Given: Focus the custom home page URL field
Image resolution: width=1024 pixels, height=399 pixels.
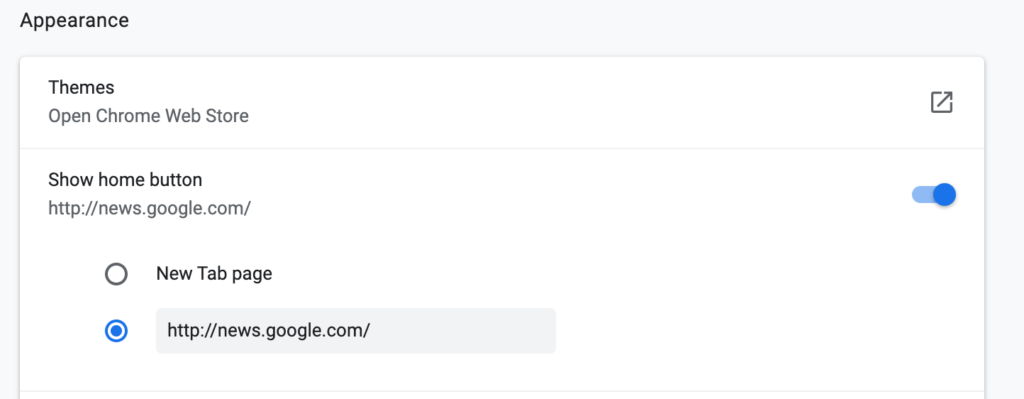Looking at the screenshot, I should [x=356, y=331].
